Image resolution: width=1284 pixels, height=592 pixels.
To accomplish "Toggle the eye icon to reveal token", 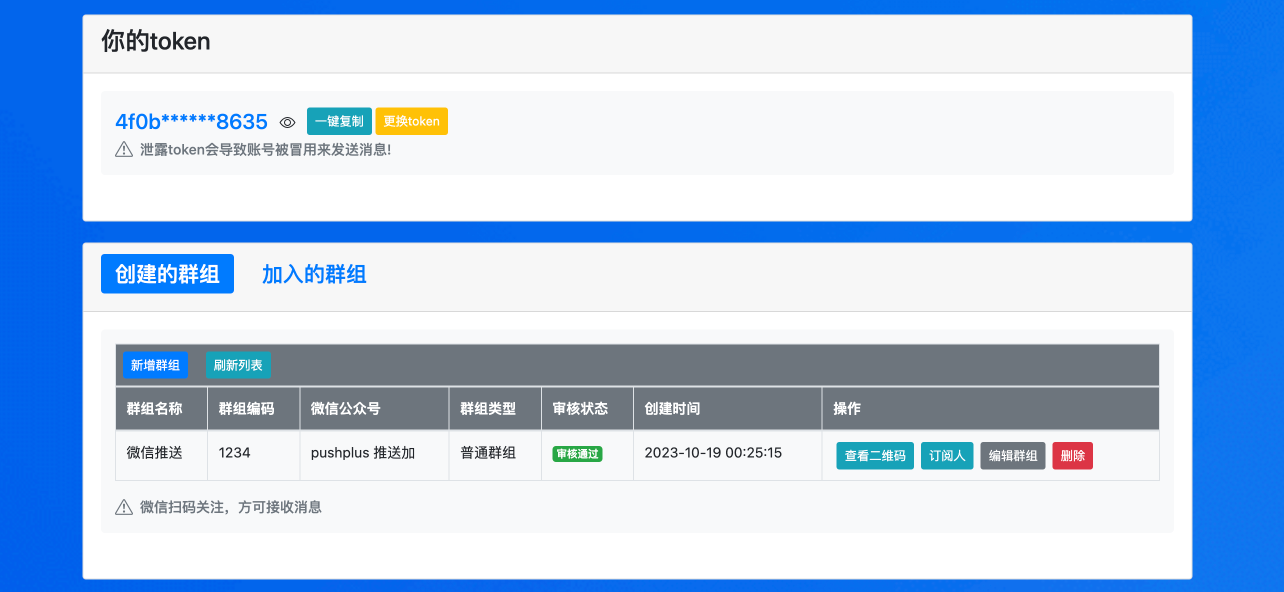I will [x=287, y=122].
